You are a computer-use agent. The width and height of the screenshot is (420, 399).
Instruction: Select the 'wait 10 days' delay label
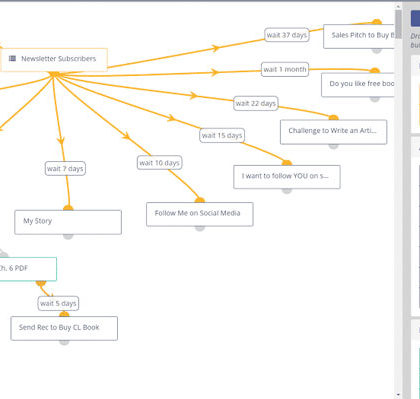[159, 163]
